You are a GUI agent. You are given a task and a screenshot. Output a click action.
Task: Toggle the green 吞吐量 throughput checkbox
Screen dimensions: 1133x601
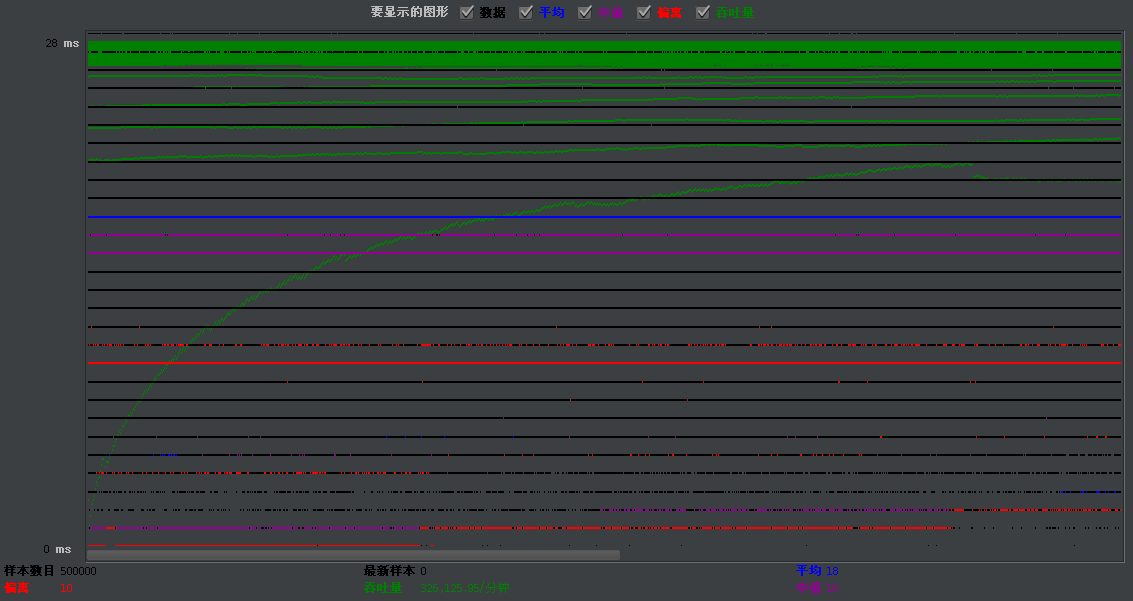[x=703, y=13]
